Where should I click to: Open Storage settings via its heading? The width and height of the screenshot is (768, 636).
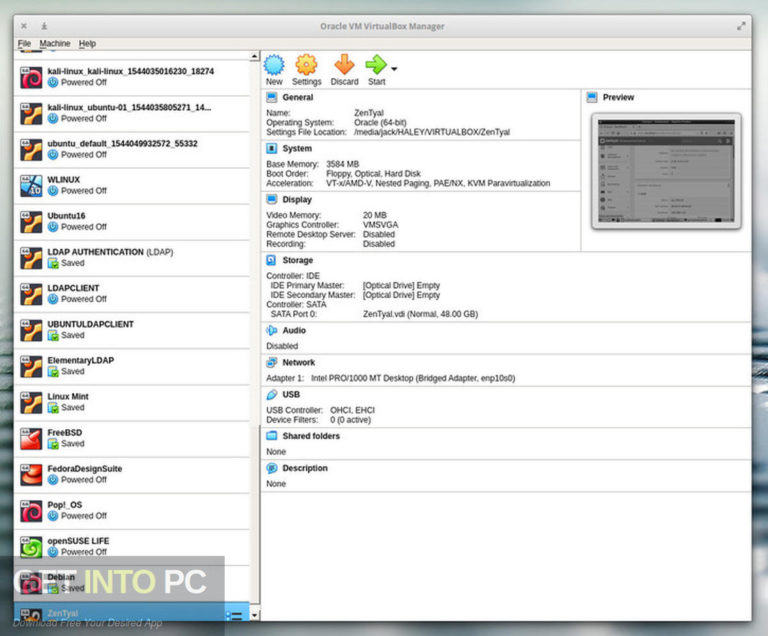[297, 260]
